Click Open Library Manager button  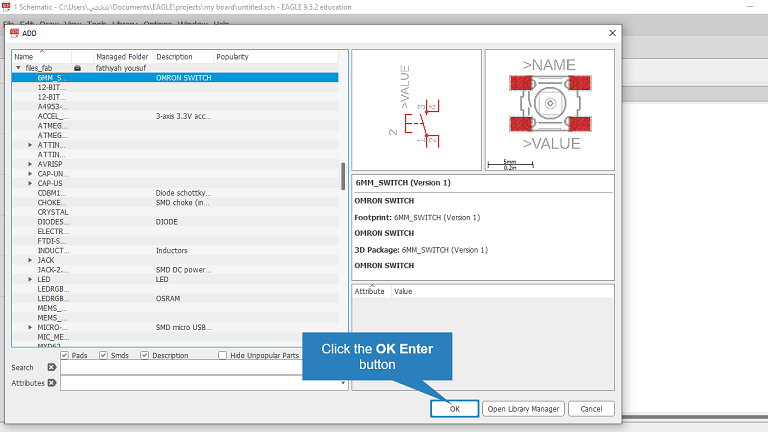point(523,409)
